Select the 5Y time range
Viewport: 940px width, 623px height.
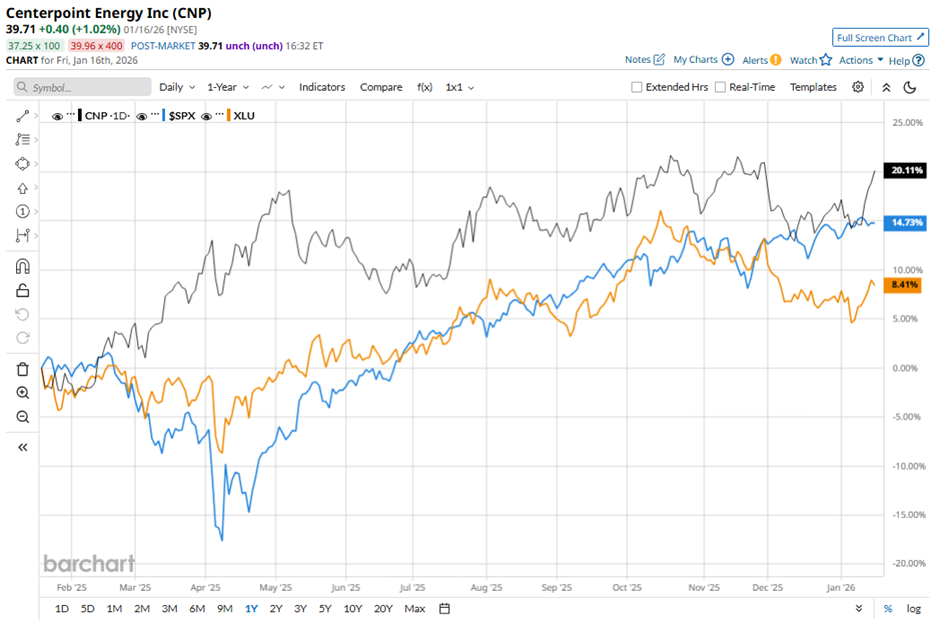325,609
